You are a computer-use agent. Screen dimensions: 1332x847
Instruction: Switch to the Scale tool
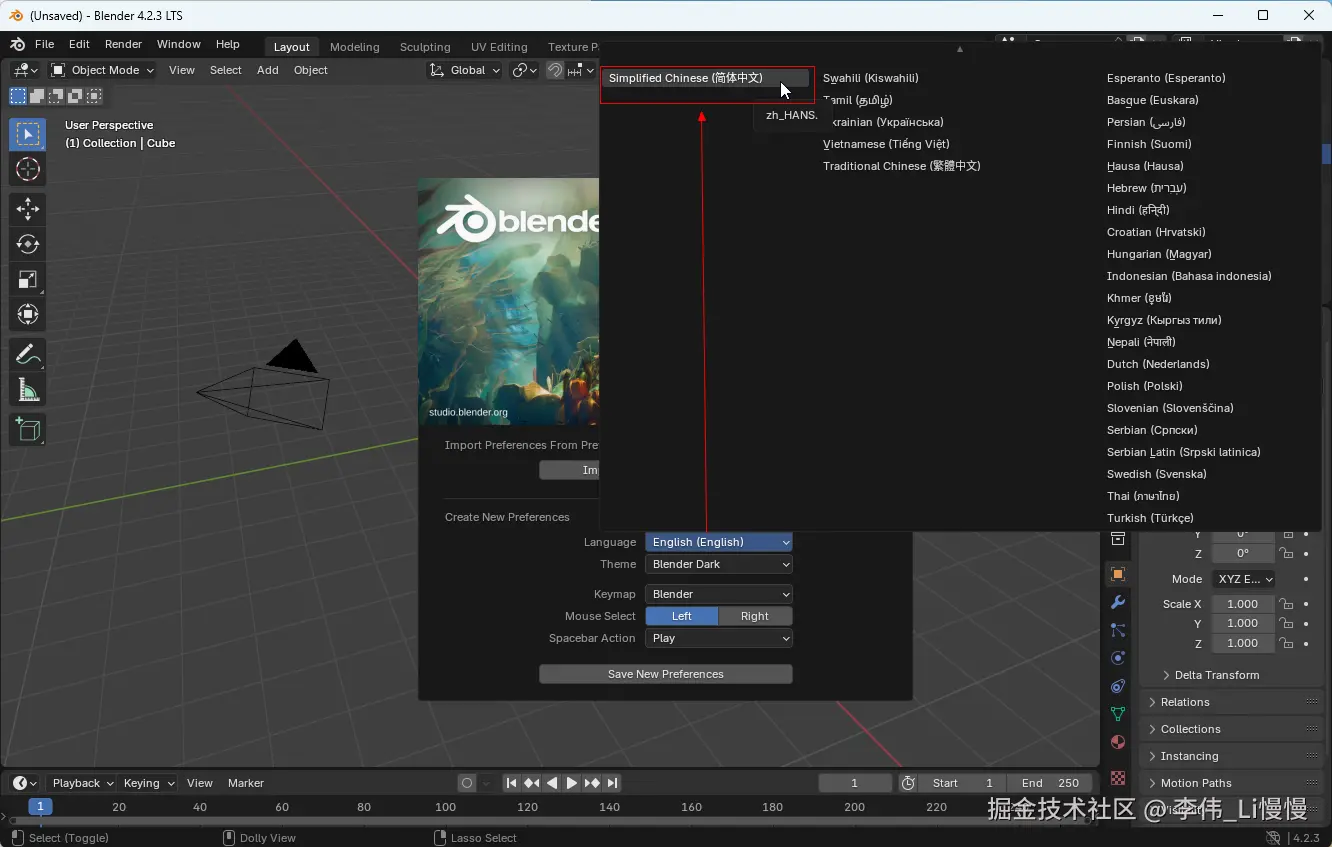(x=28, y=280)
